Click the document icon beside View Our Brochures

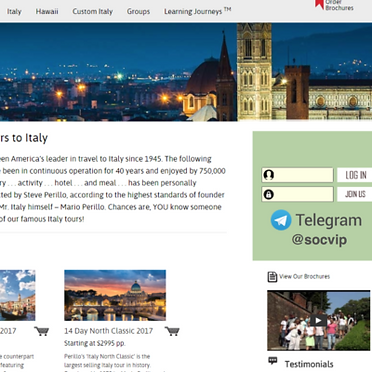coord(272,277)
